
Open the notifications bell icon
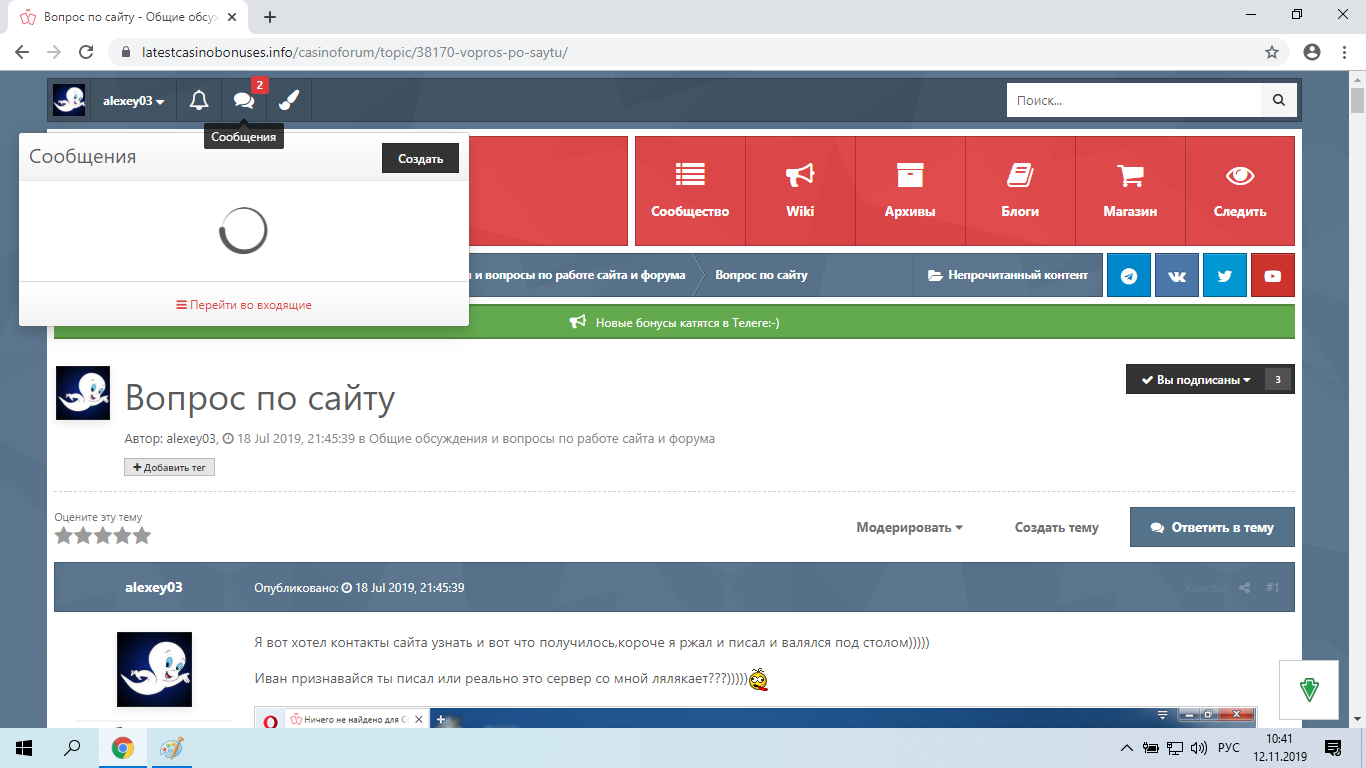click(x=199, y=100)
